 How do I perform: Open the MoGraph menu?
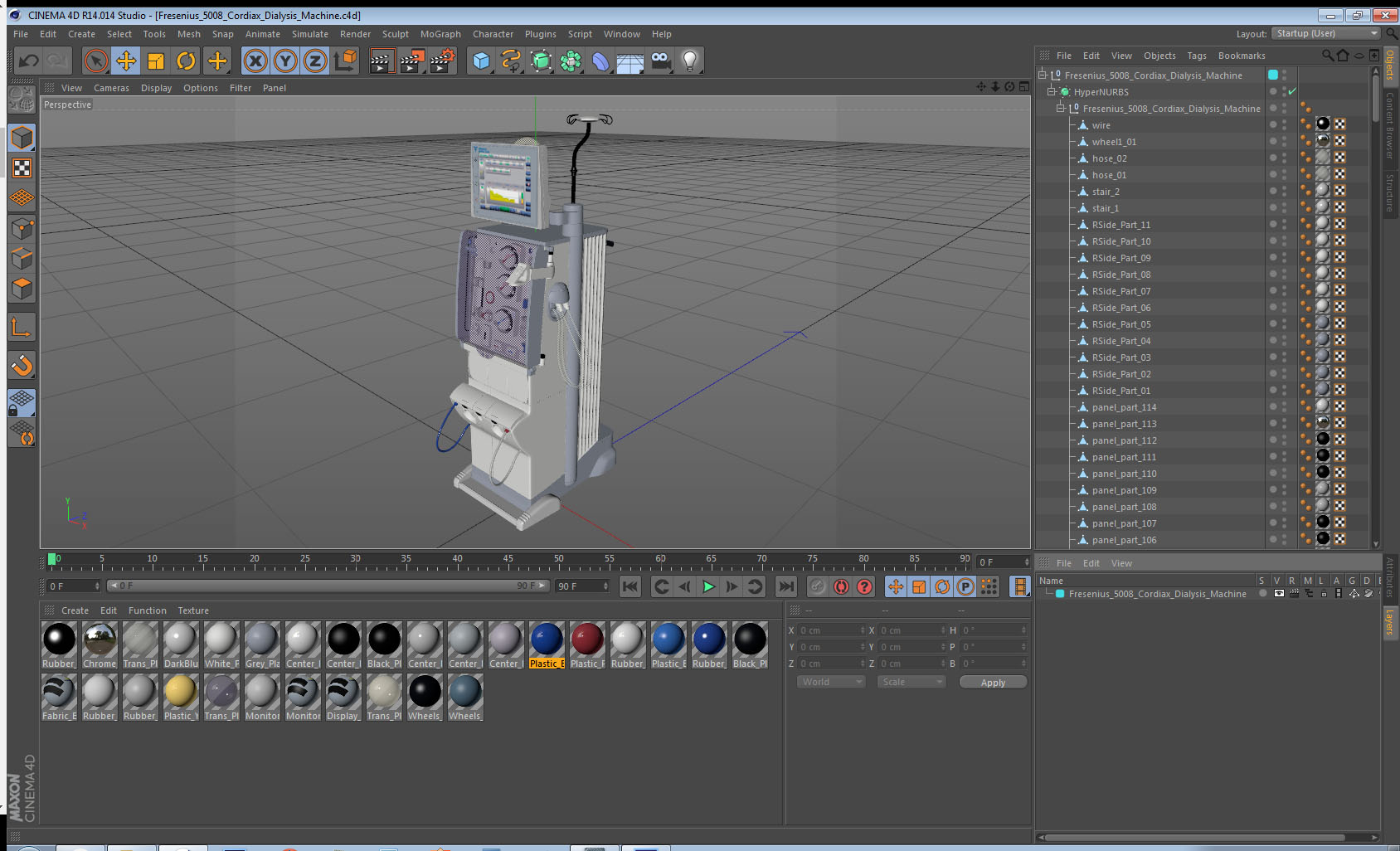pos(440,34)
